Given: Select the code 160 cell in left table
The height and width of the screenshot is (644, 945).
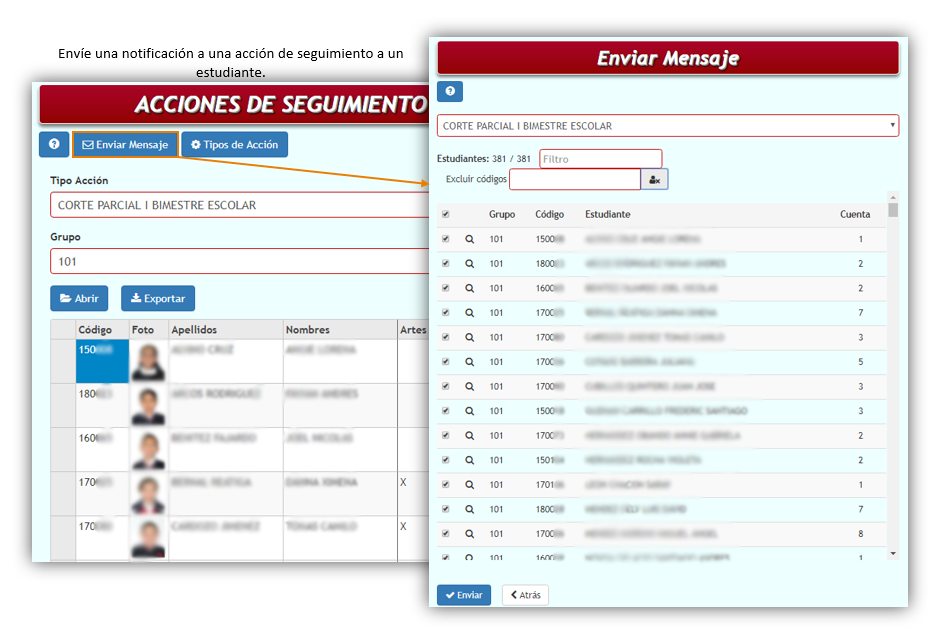Looking at the screenshot, I should point(102,450).
